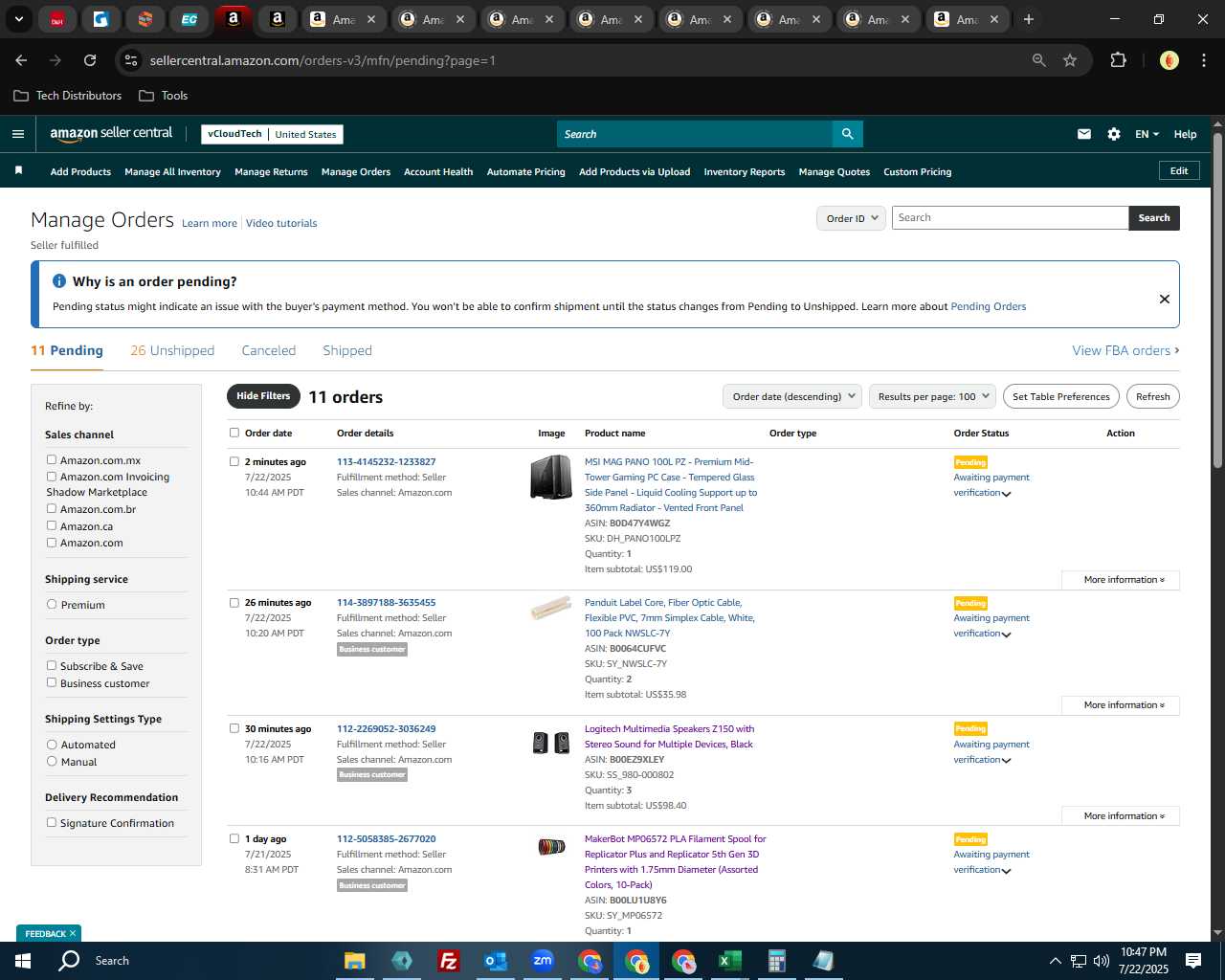The image size is (1225, 980).
Task: Open order 114-3897188-3635455 link
Action: pyautogui.click(x=386, y=603)
